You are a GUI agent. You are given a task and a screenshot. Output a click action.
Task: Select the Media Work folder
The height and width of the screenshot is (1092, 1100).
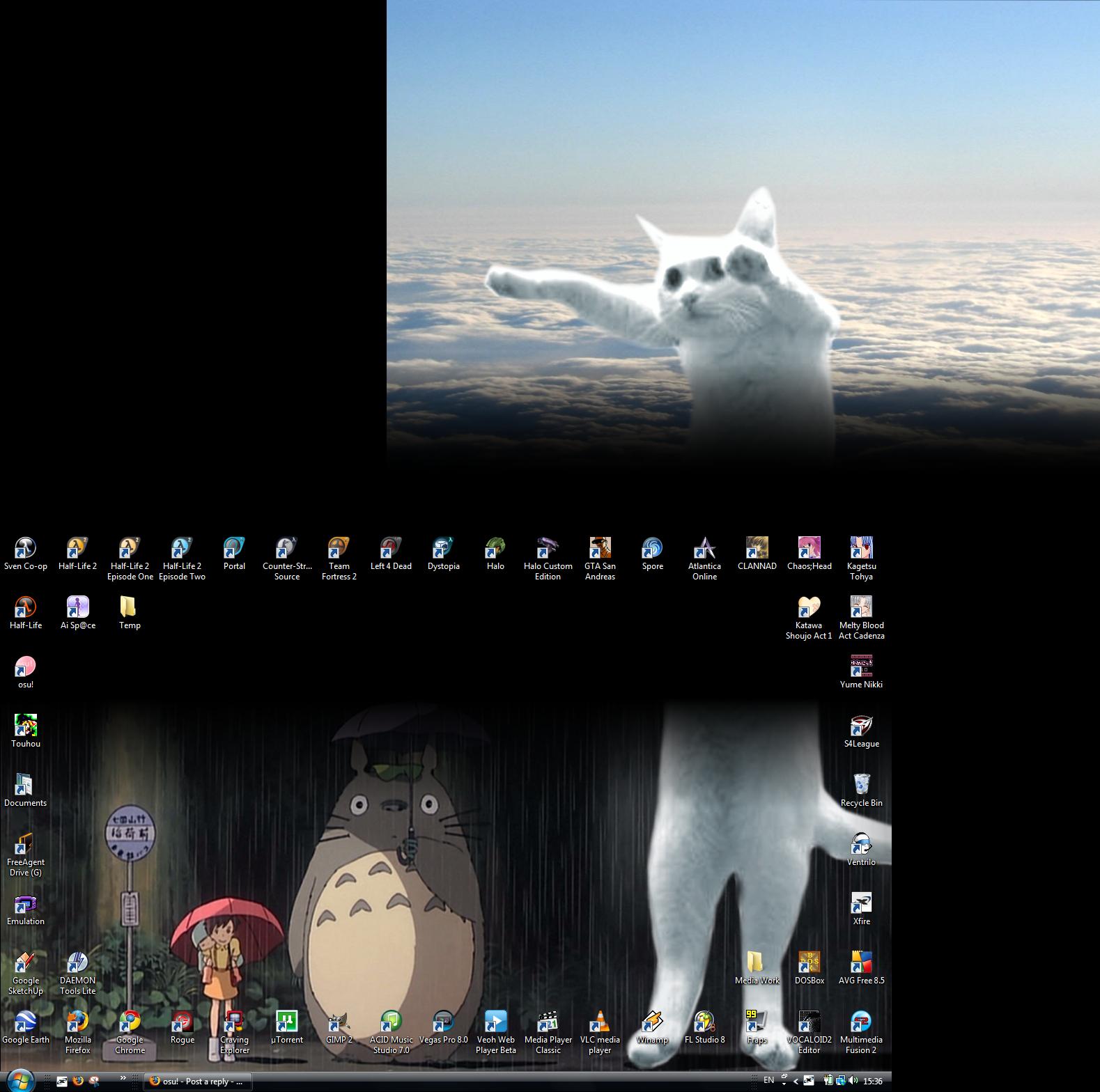click(x=757, y=968)
